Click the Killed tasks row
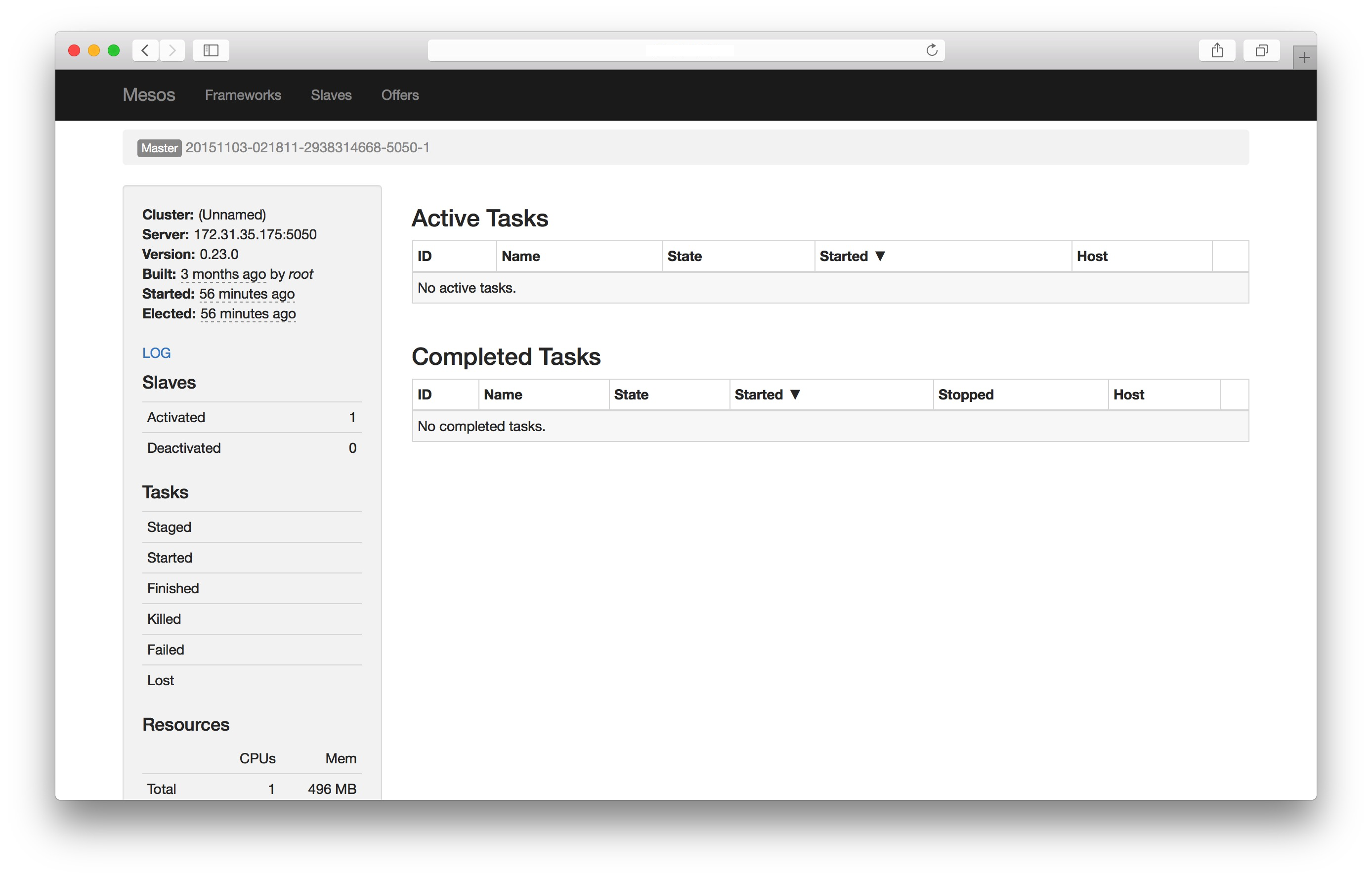The height and width of the screenshot is (879, 1372). 252,619
